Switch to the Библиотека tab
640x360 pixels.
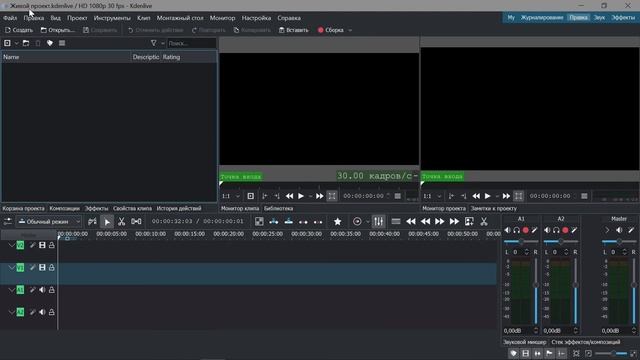(278, 209)
